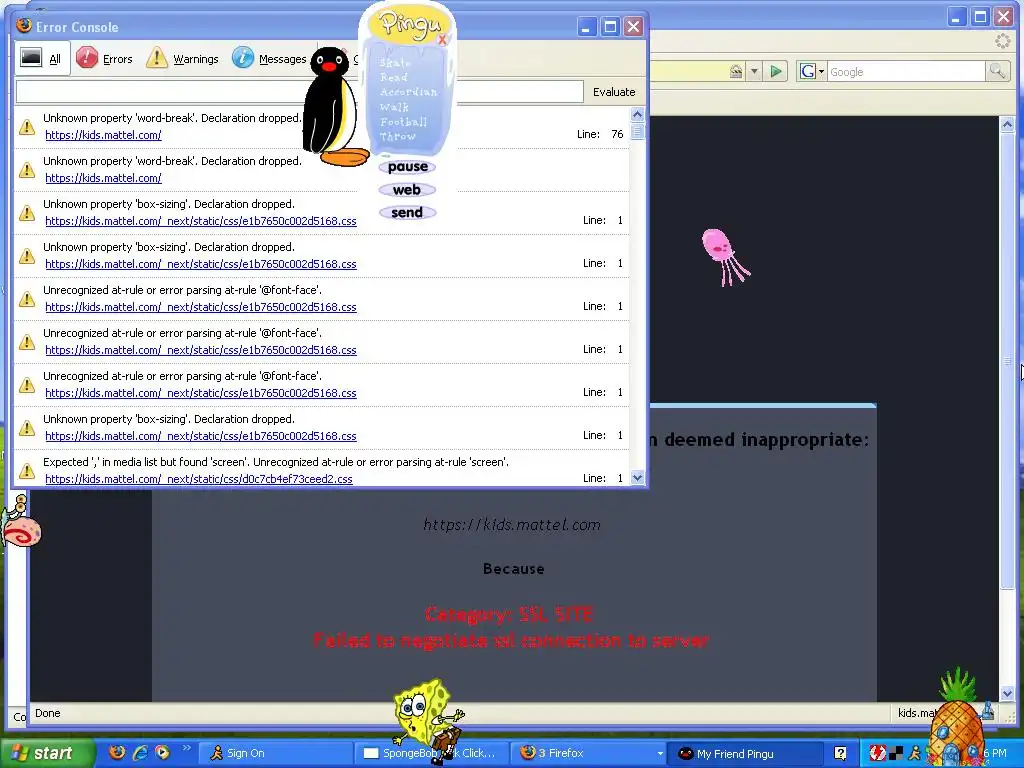Click Firefox throbber activity icon
Image resolution: width=1024 pixels, height=768 pixels.
pyautogui.click(x=1002, y=42)
